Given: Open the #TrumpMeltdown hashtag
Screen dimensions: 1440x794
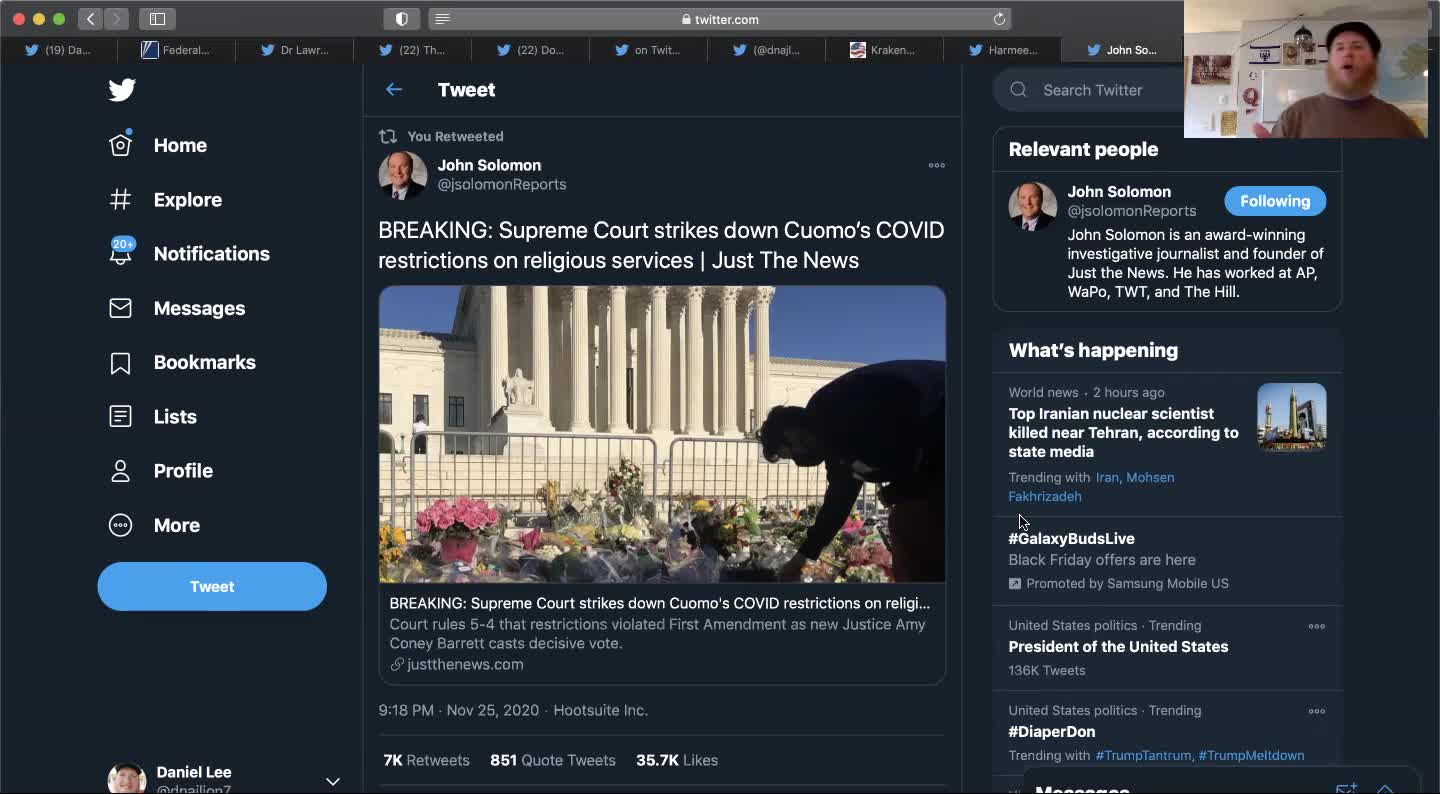Looking at the screenshot, I should [1251, 756].
